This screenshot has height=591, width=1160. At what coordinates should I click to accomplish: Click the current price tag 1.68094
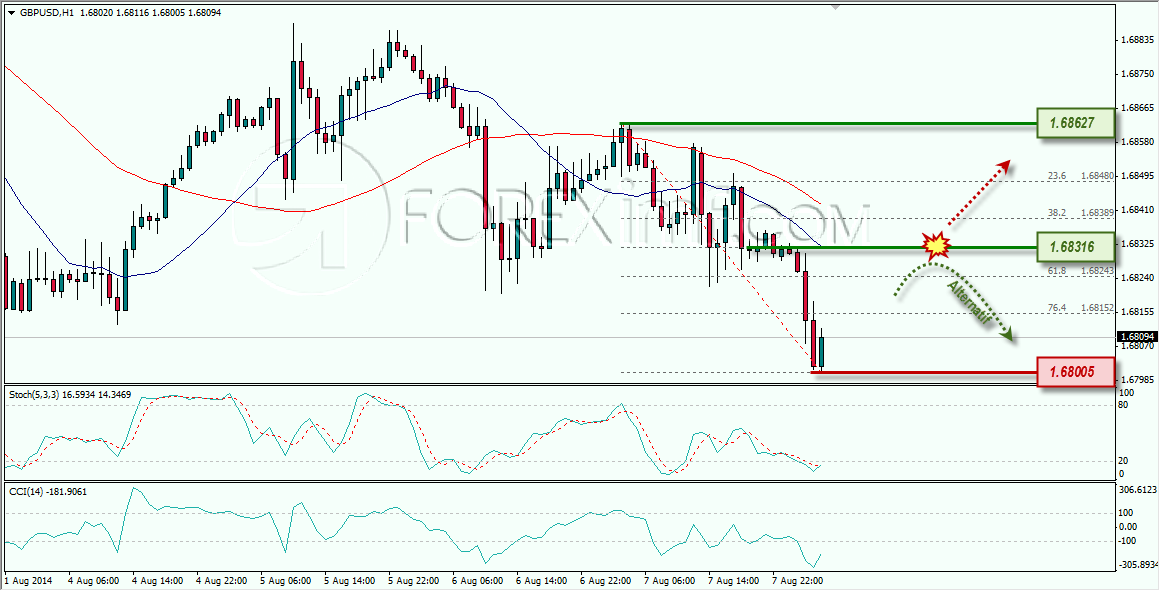(x=1136, y=337)
